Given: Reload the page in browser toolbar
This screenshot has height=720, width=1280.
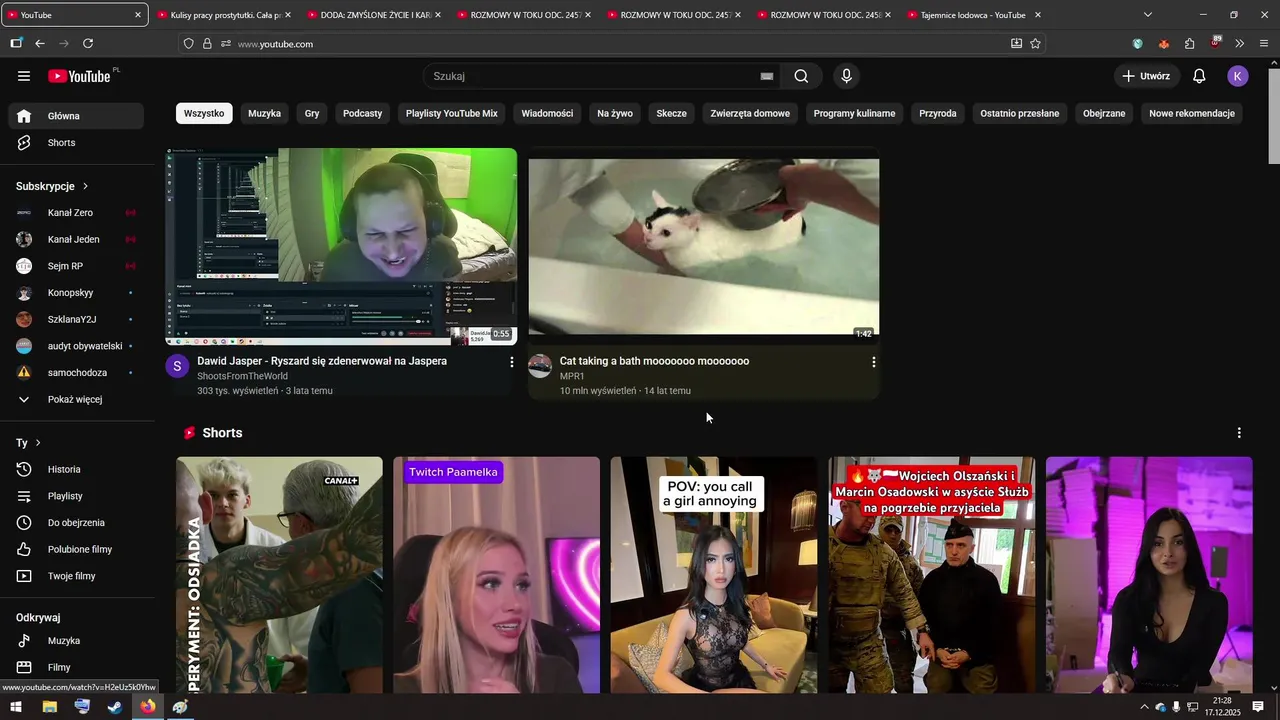Looking at the screenshot, I should [88, 44].
